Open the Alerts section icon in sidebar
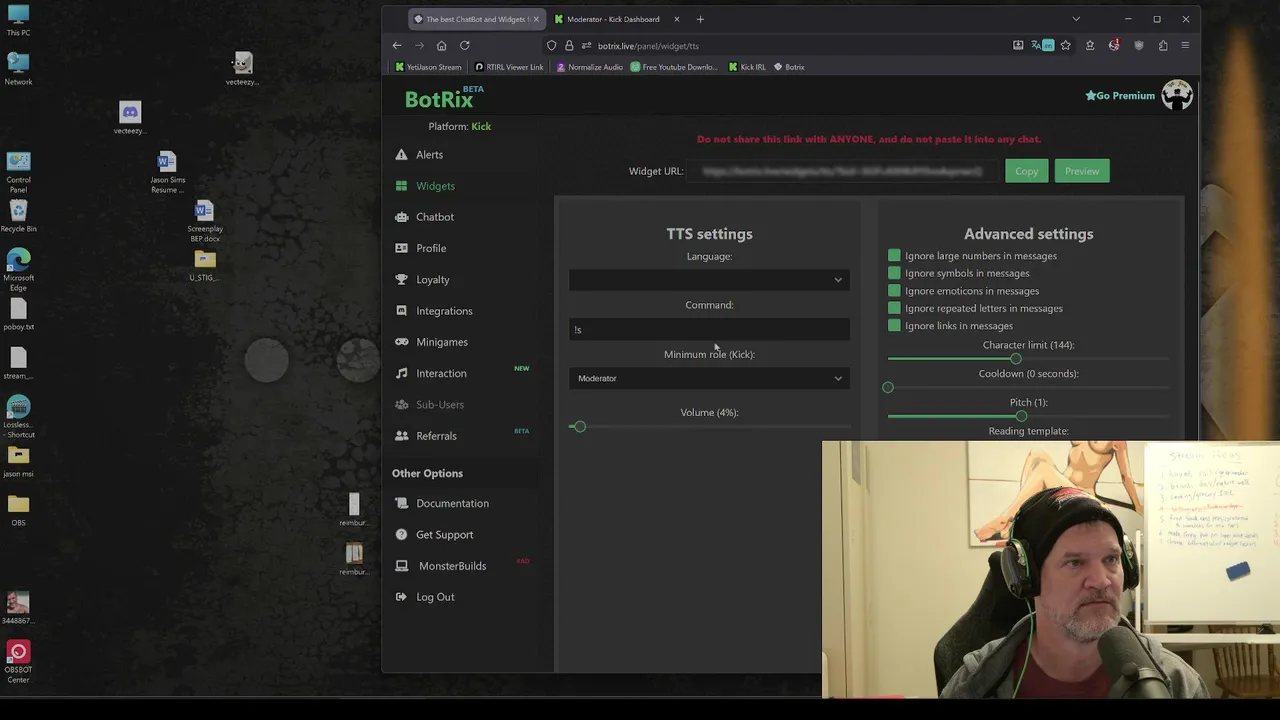 pyautogui.click(x=401, y=154)
